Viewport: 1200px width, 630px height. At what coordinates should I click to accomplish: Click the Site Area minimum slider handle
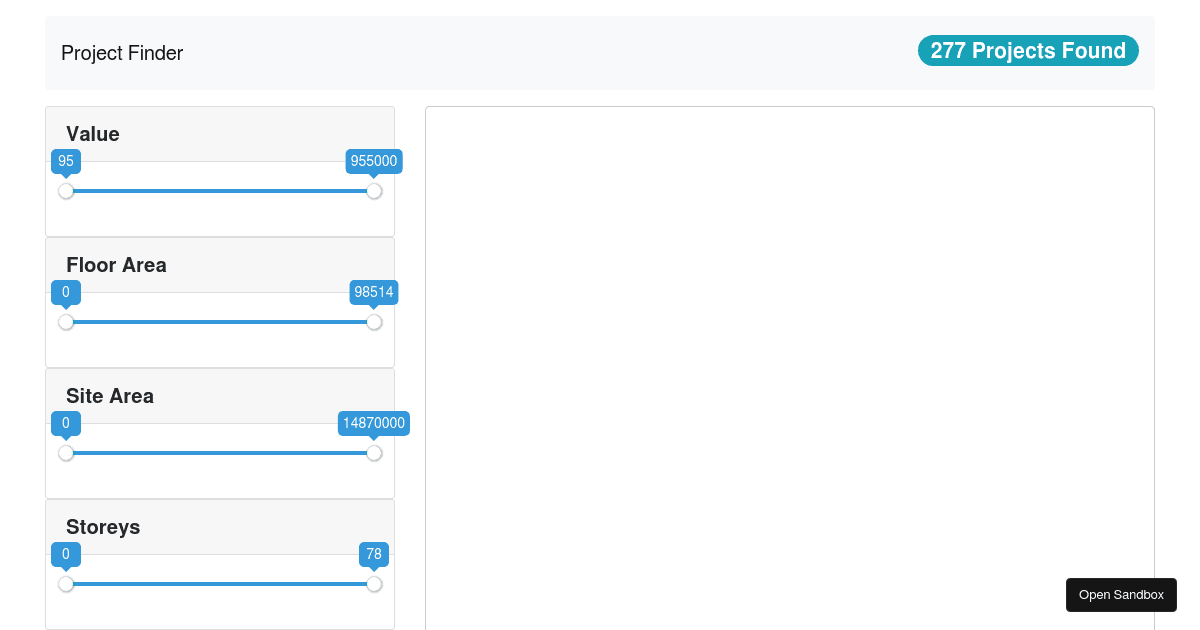[x=66, y=453]
